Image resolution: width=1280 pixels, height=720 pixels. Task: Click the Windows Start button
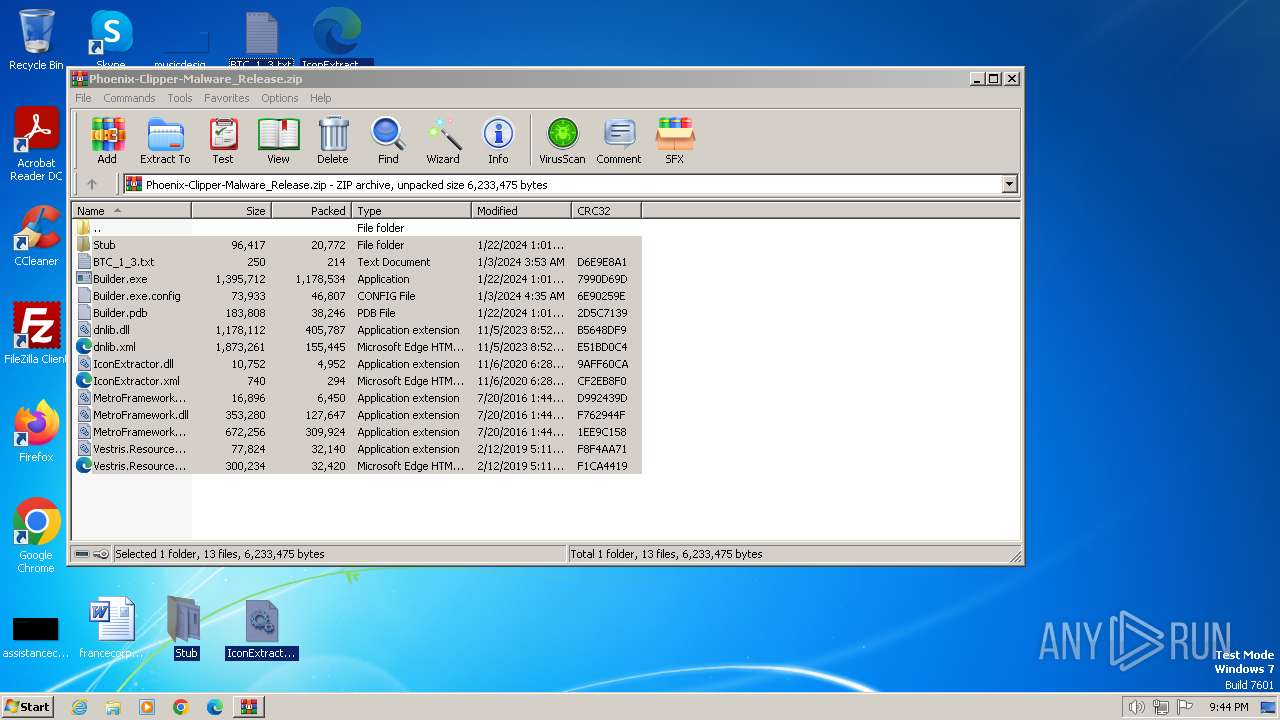(28, 707)
